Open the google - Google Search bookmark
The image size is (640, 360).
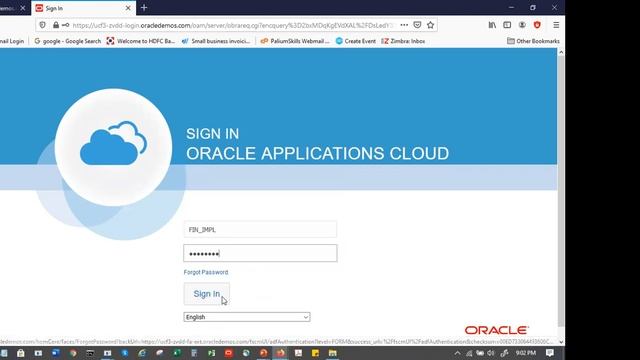pyautogui.click(x=67, y=41)
